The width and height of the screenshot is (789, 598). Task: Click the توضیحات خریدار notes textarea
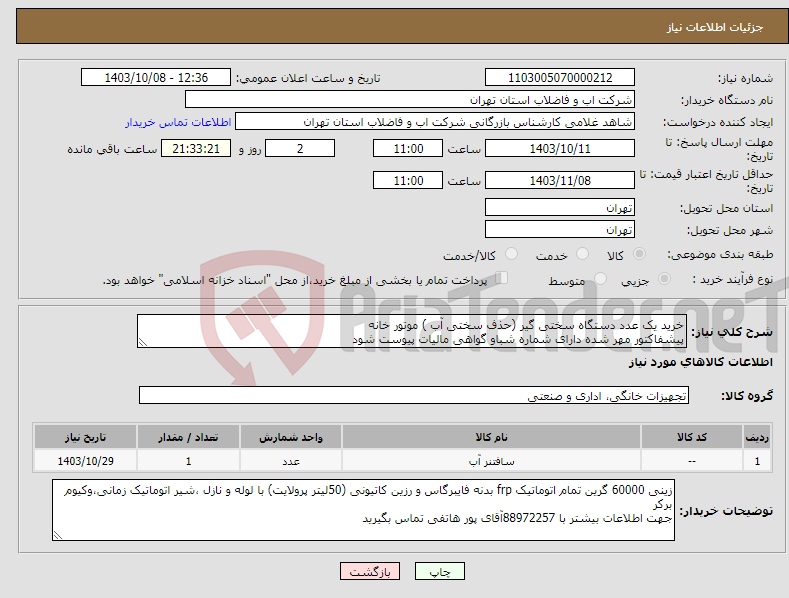tap(363, 510)
